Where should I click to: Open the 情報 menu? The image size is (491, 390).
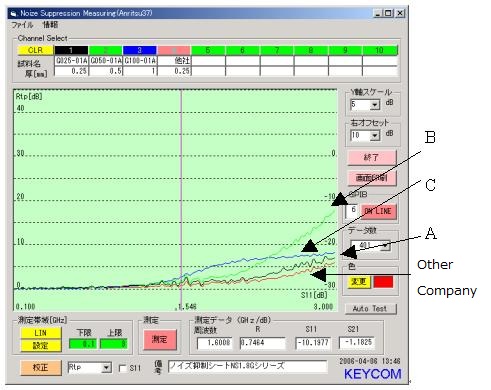50,25
